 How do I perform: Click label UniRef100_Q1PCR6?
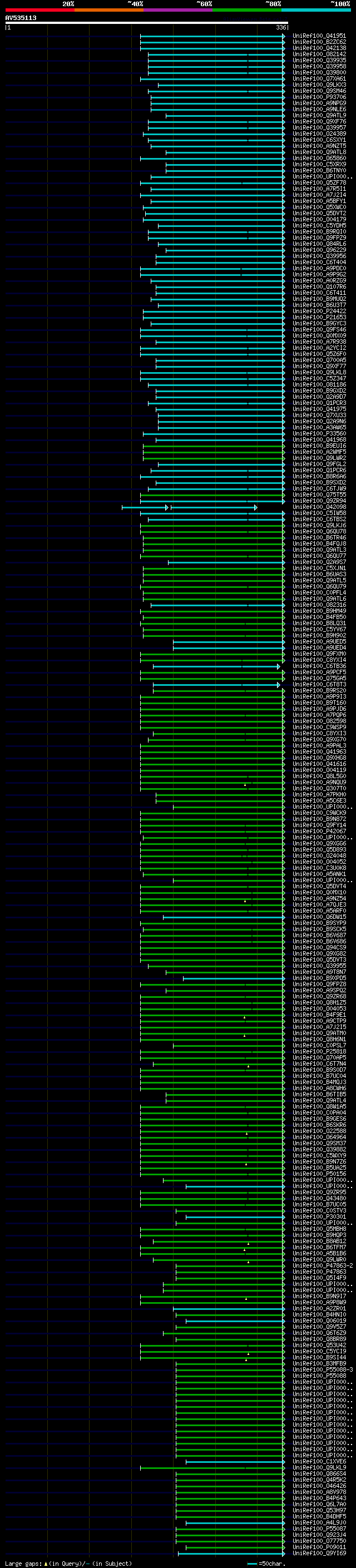click(x=319, y=470)
